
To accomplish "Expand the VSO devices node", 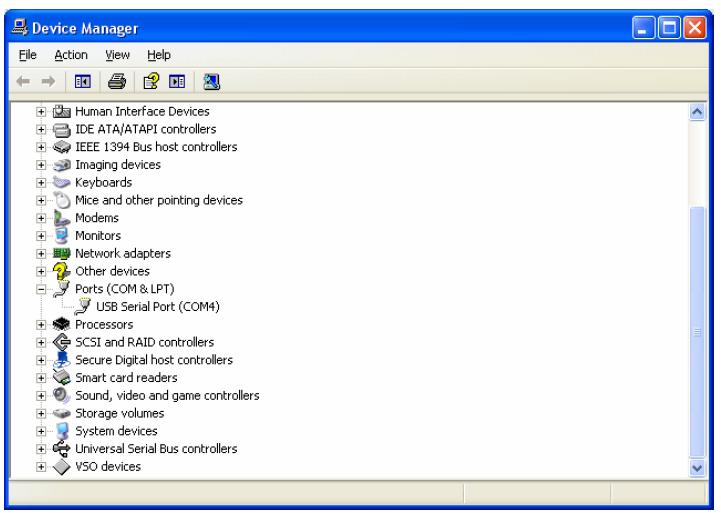I will 42,467.
